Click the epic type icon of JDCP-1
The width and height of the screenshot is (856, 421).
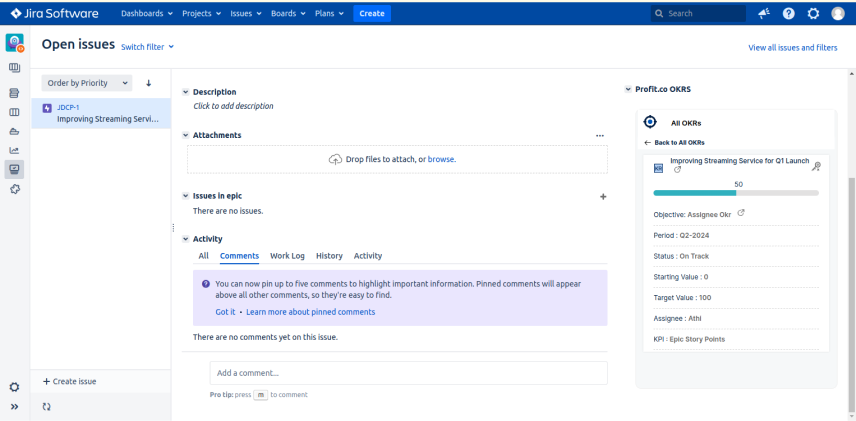47,108
